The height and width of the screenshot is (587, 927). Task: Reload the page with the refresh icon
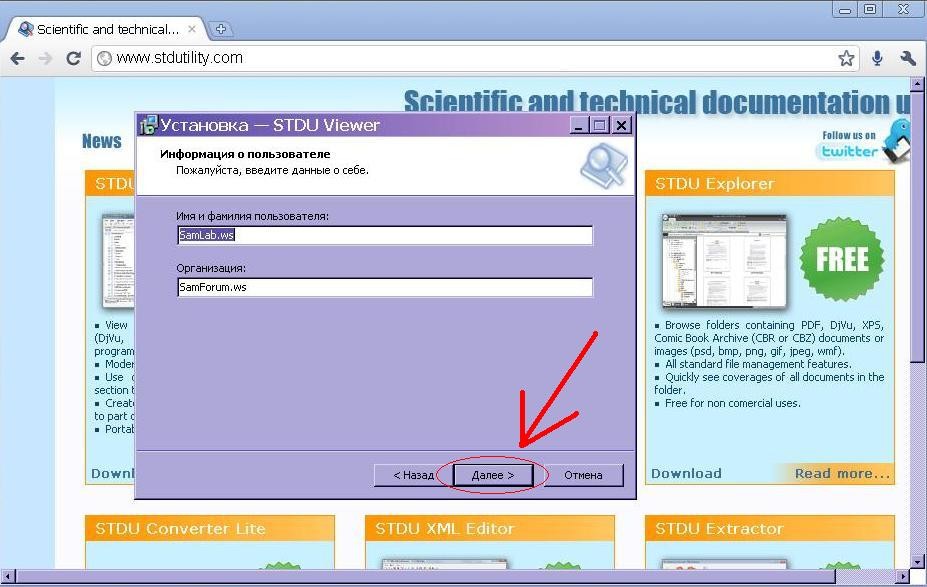[x=73, y=58]
